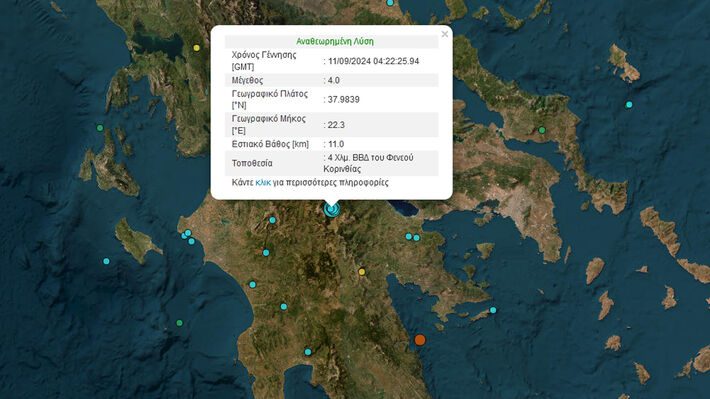Select the cyan marker at top of map
This screenshot has height=399, width=710.
[390, 3]
